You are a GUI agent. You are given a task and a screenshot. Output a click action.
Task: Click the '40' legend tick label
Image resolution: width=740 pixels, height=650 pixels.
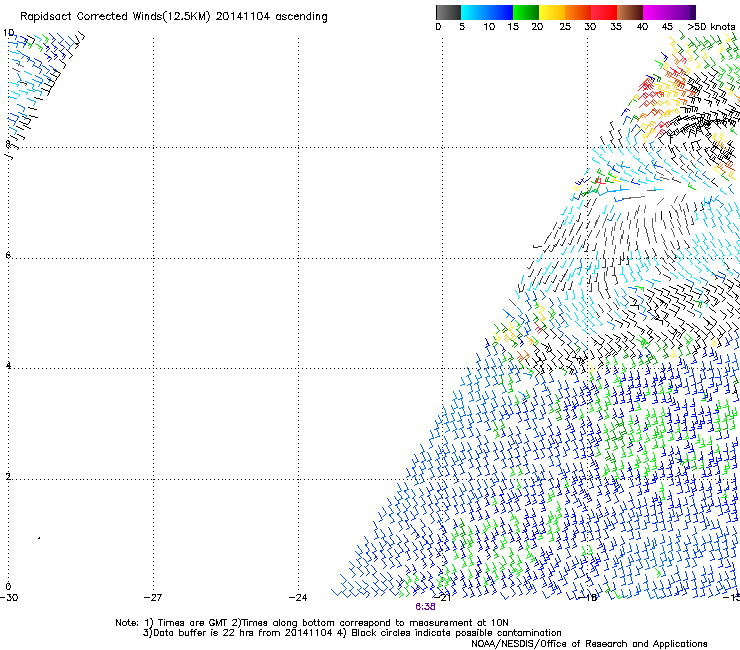642,27
